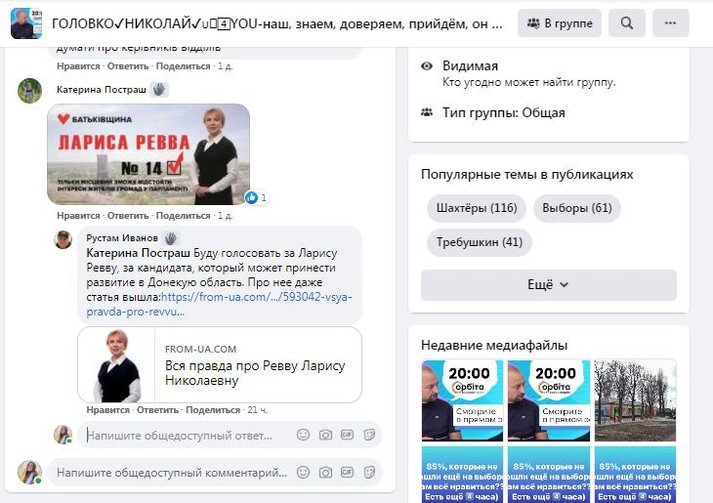Open the bare trees photo in recent media
This screenshot has height=503, width=713.
coord(635,400)
